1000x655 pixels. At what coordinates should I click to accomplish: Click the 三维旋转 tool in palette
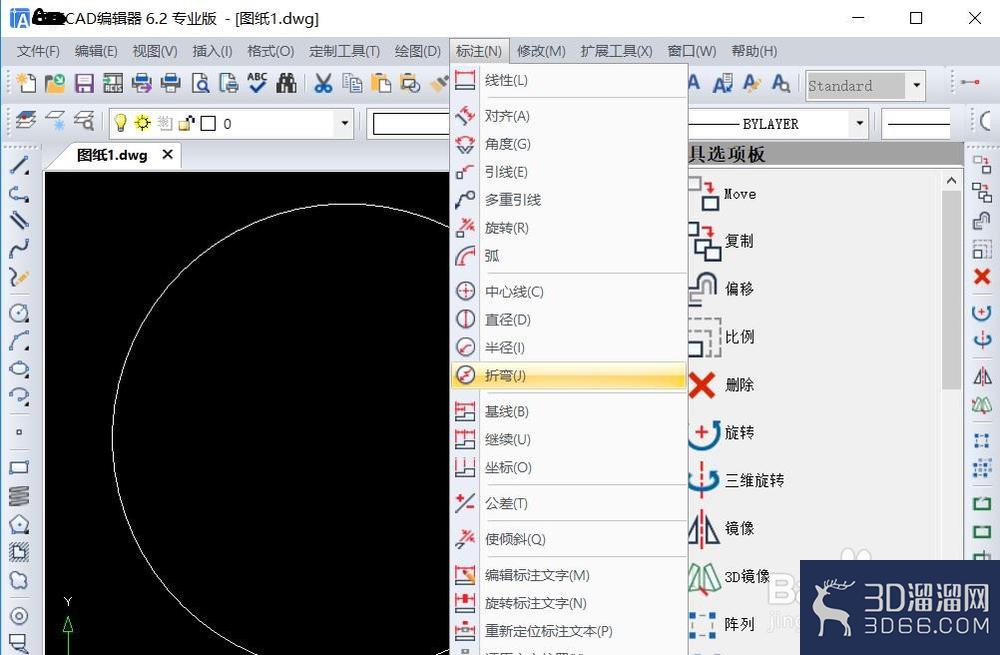[x=704, y=480]
